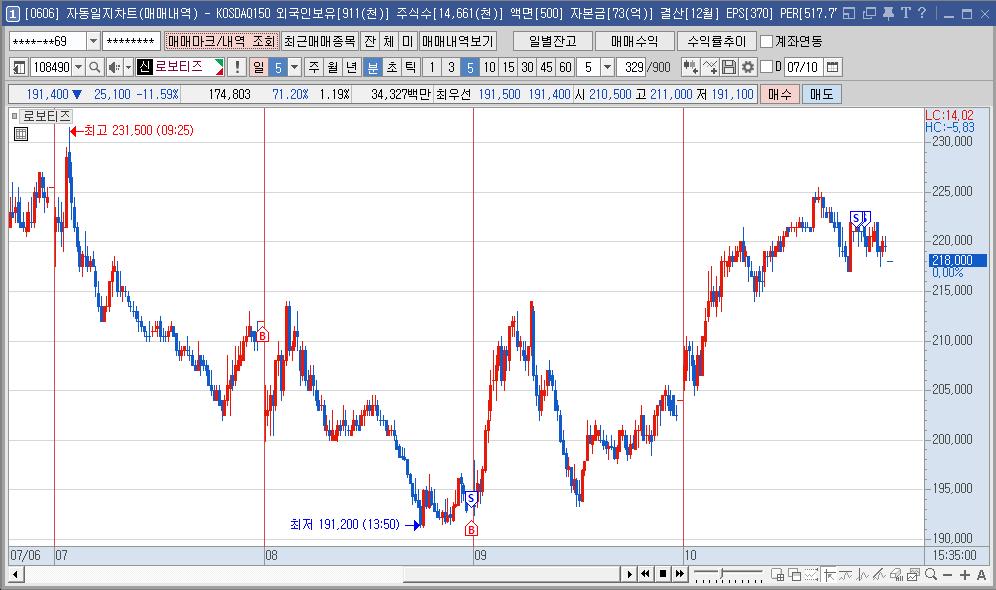Screen dimensions: 996x590
Task: Choose the 10 minute interval
Action: coord(489,67)
